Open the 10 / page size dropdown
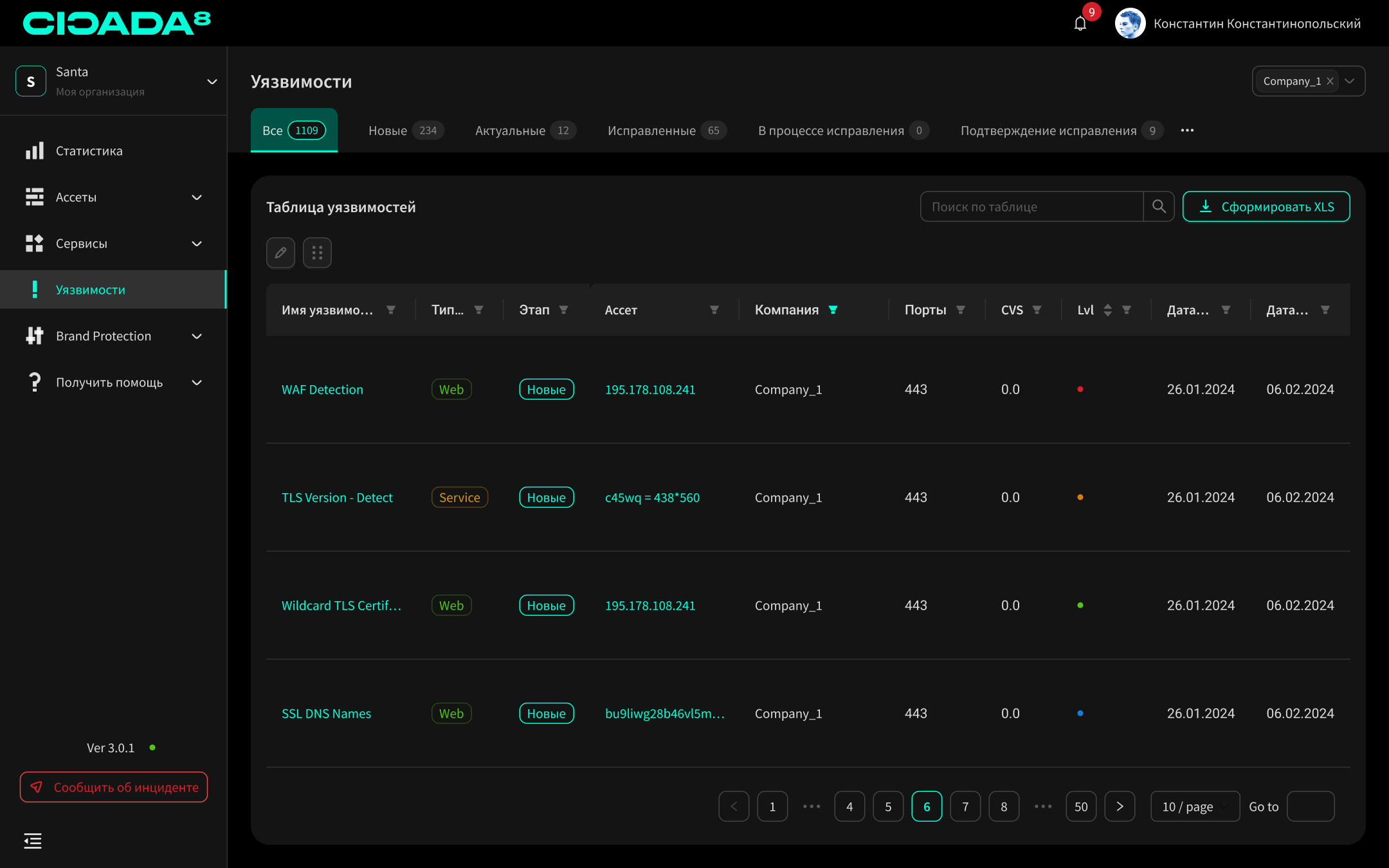1389x868 pixels. click(1195, 806)
